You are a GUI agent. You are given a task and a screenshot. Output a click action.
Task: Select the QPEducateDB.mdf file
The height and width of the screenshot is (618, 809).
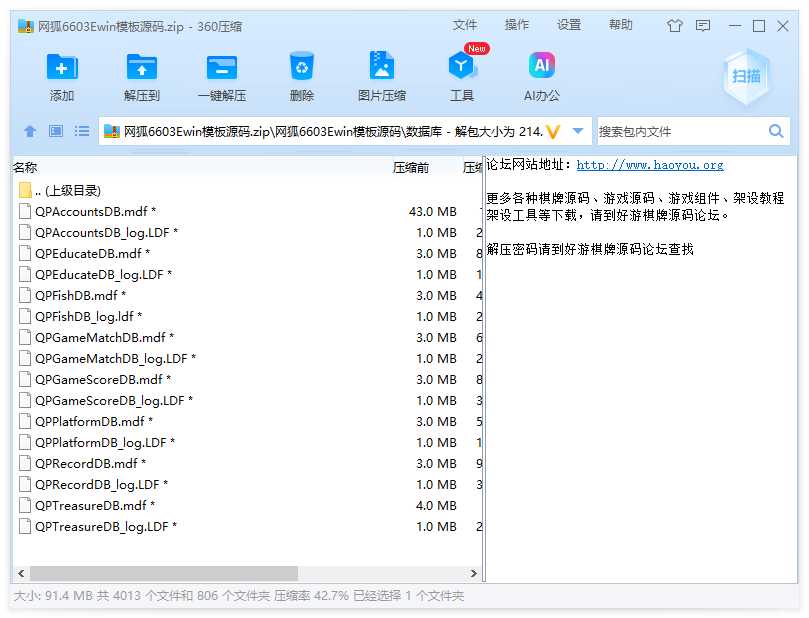tap(247, 253)
